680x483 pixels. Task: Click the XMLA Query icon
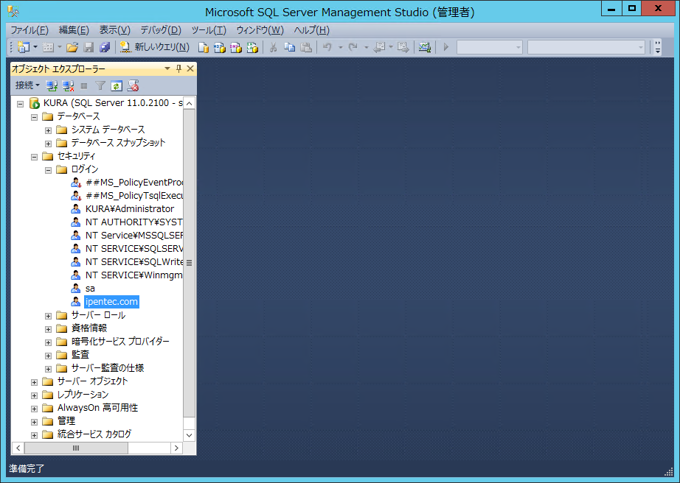[252, 47]
